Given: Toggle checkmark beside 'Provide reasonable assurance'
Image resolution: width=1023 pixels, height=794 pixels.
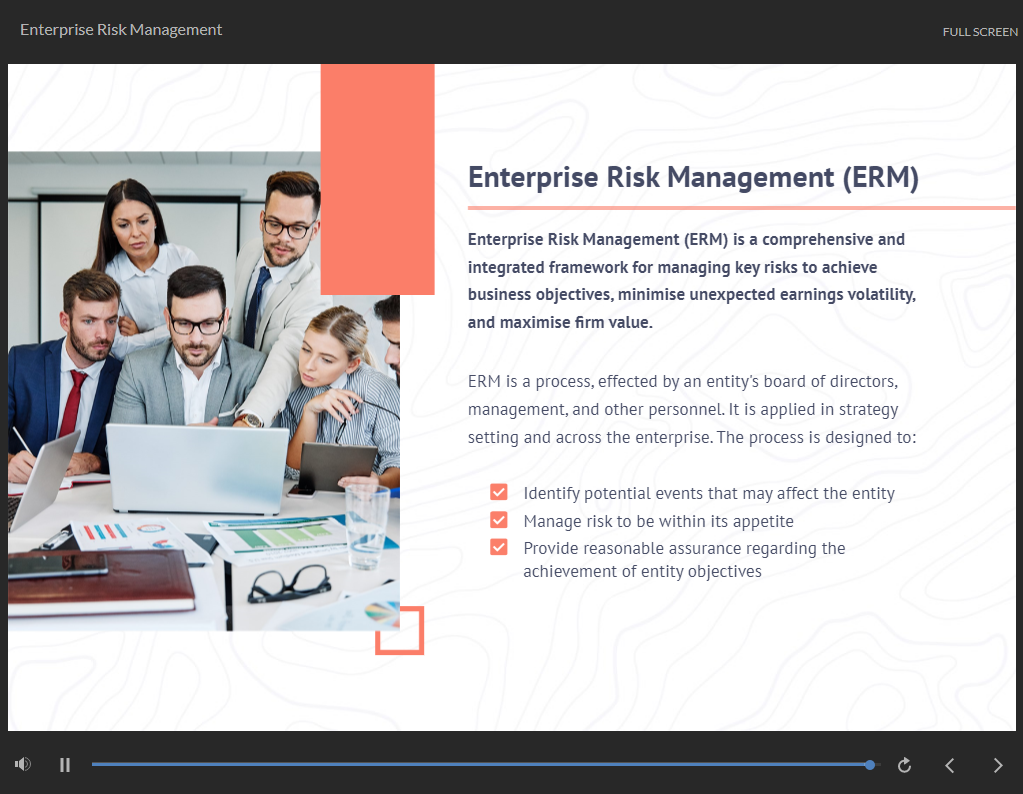Looking at the screenshot, I should [x=498, y=547].
